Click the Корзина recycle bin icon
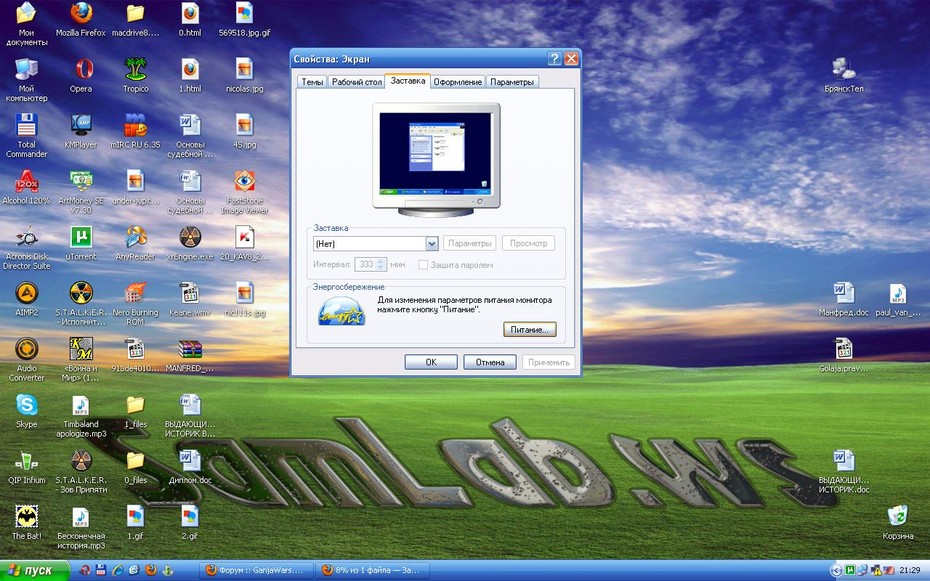The width and height of the screenshot is (930, 581). tap(897, 522)
